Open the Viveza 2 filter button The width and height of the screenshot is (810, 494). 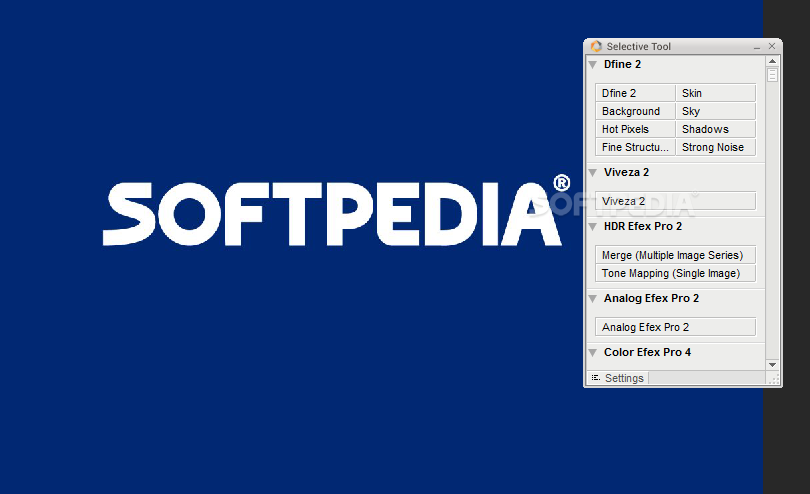click(676, 201)
